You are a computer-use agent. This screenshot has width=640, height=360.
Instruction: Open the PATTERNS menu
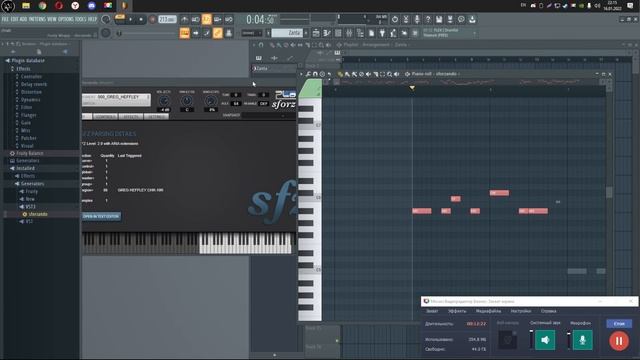point(37,19)
